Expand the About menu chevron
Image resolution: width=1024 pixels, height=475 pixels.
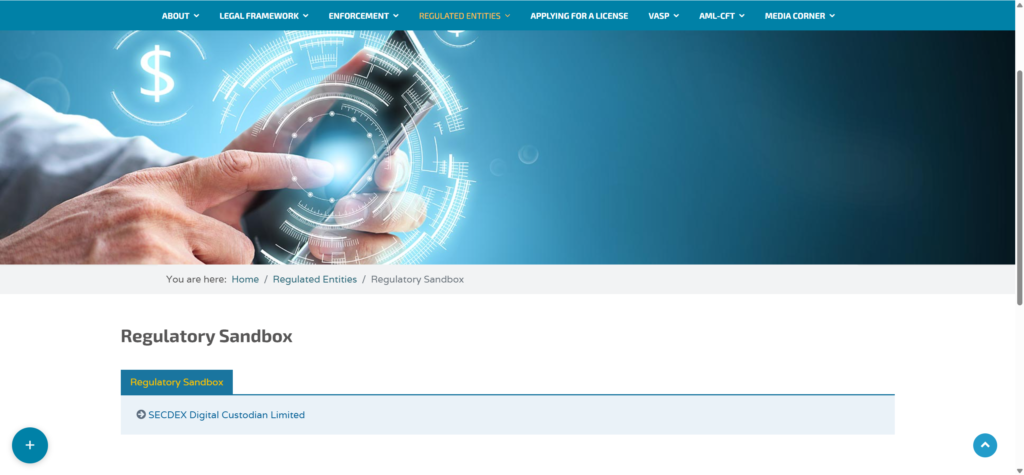[196, 16]
